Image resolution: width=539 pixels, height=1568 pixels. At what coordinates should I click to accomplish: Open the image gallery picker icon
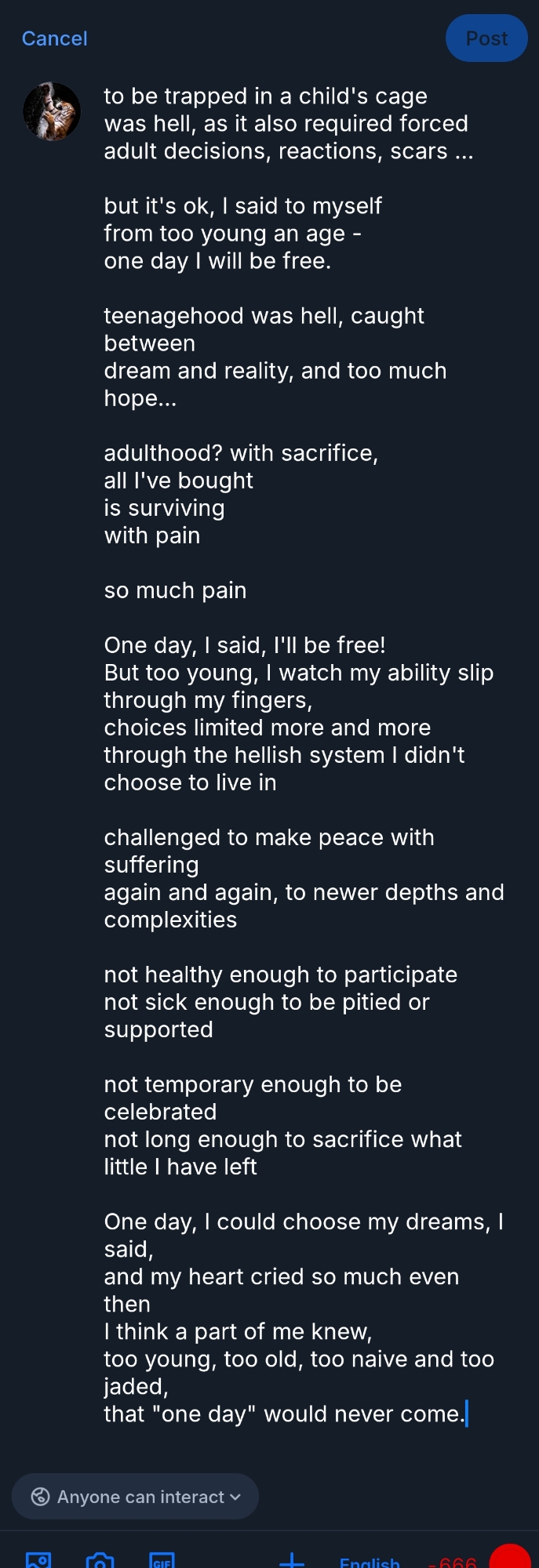tap(38, 1560)
